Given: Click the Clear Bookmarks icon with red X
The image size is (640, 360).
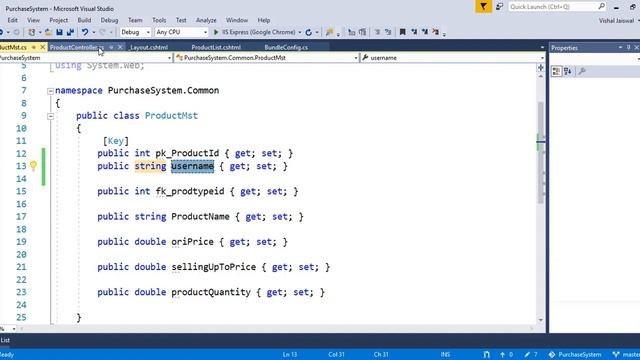Looking at the screenshot, I should [436, 32].
